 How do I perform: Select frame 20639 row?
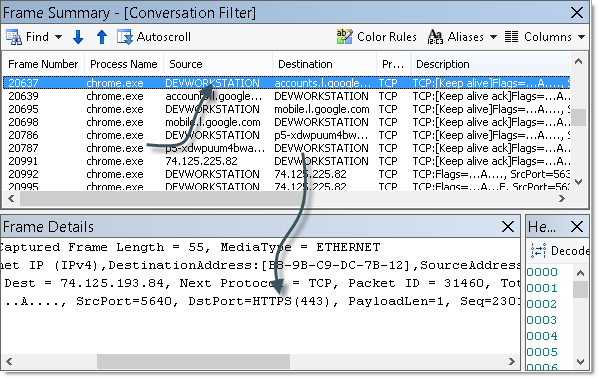[287, 96]
